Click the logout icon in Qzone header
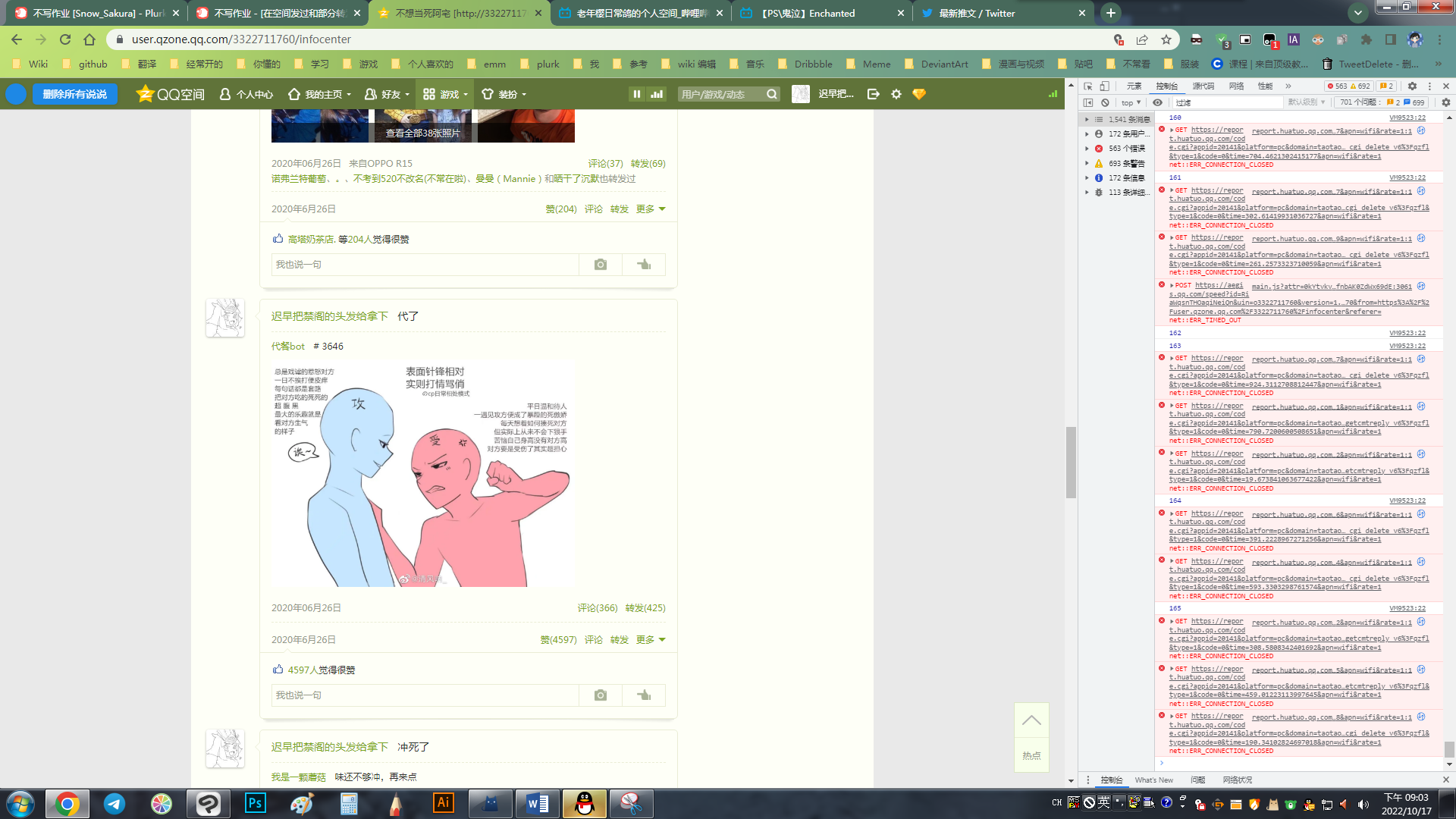This screenshot has width=1456, height=819. (x=874, y=94)
